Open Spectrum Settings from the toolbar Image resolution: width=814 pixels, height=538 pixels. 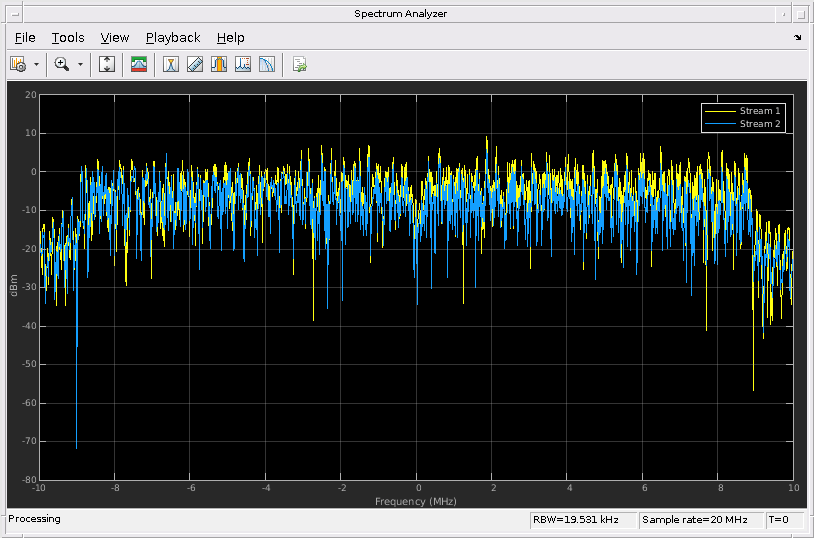click(x=139, y=64)
